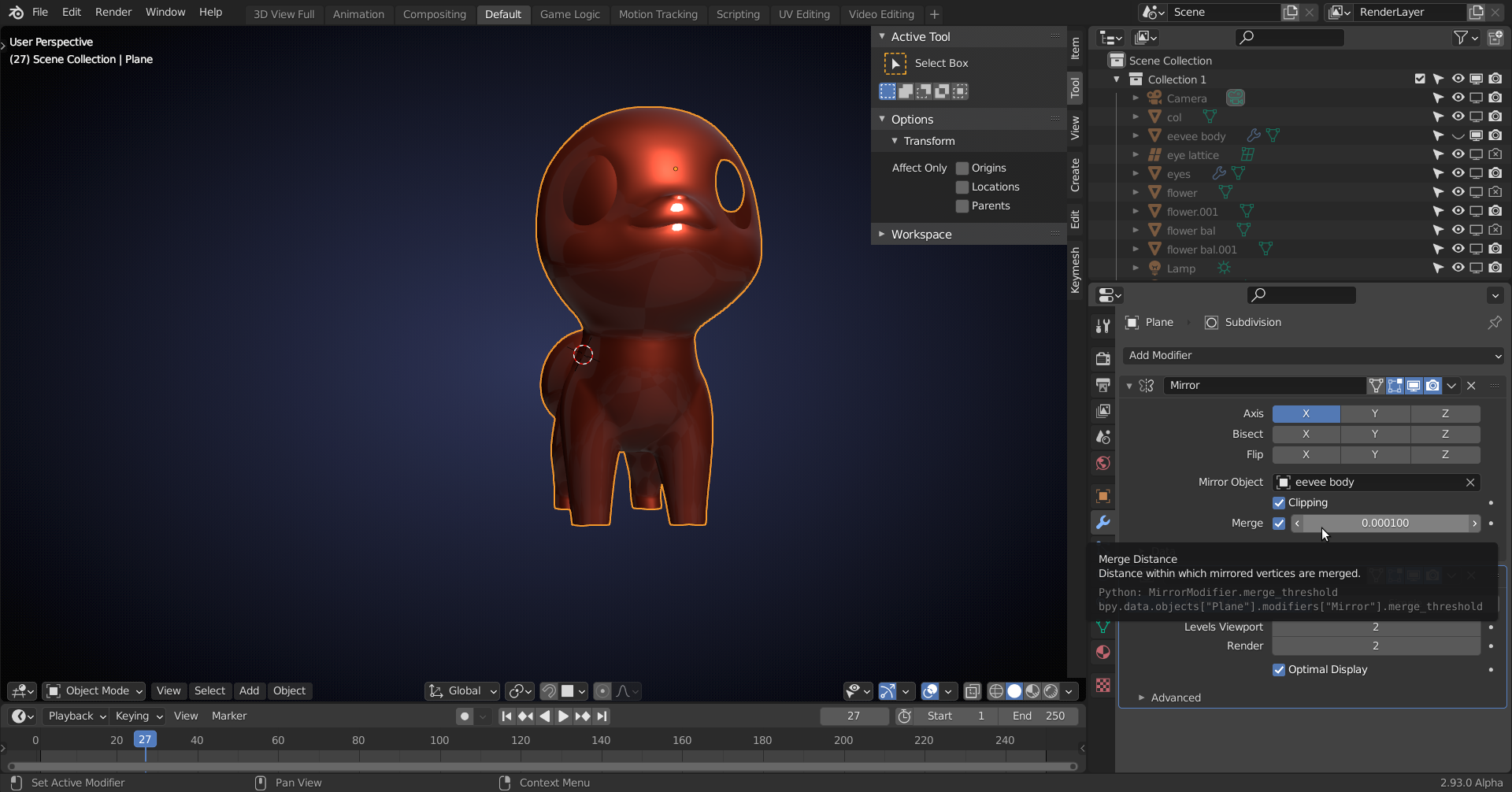This screenshot has height=792, width=1512.
Task: Open the Object Mode dropdown
Action: (x=95, y=691)
